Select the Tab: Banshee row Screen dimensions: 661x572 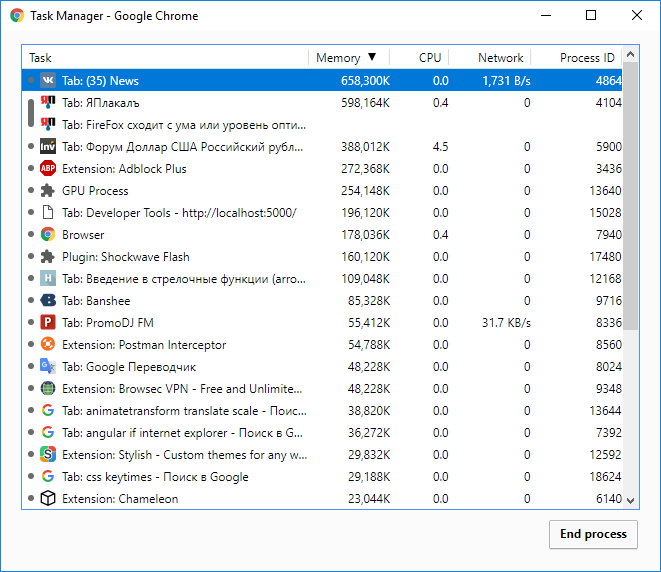tap(322, 301)
